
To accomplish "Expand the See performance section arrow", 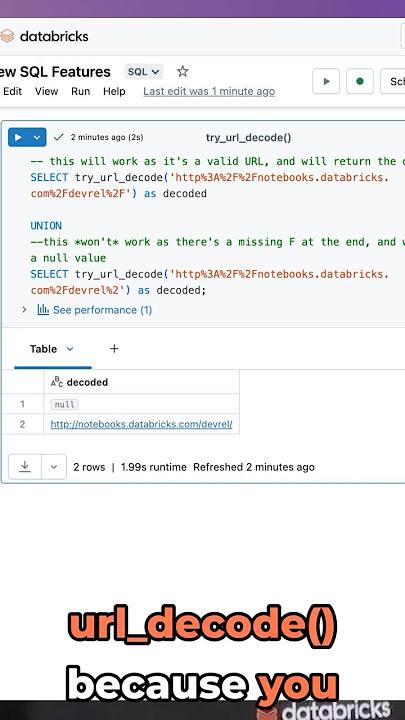I will (25, 310).
